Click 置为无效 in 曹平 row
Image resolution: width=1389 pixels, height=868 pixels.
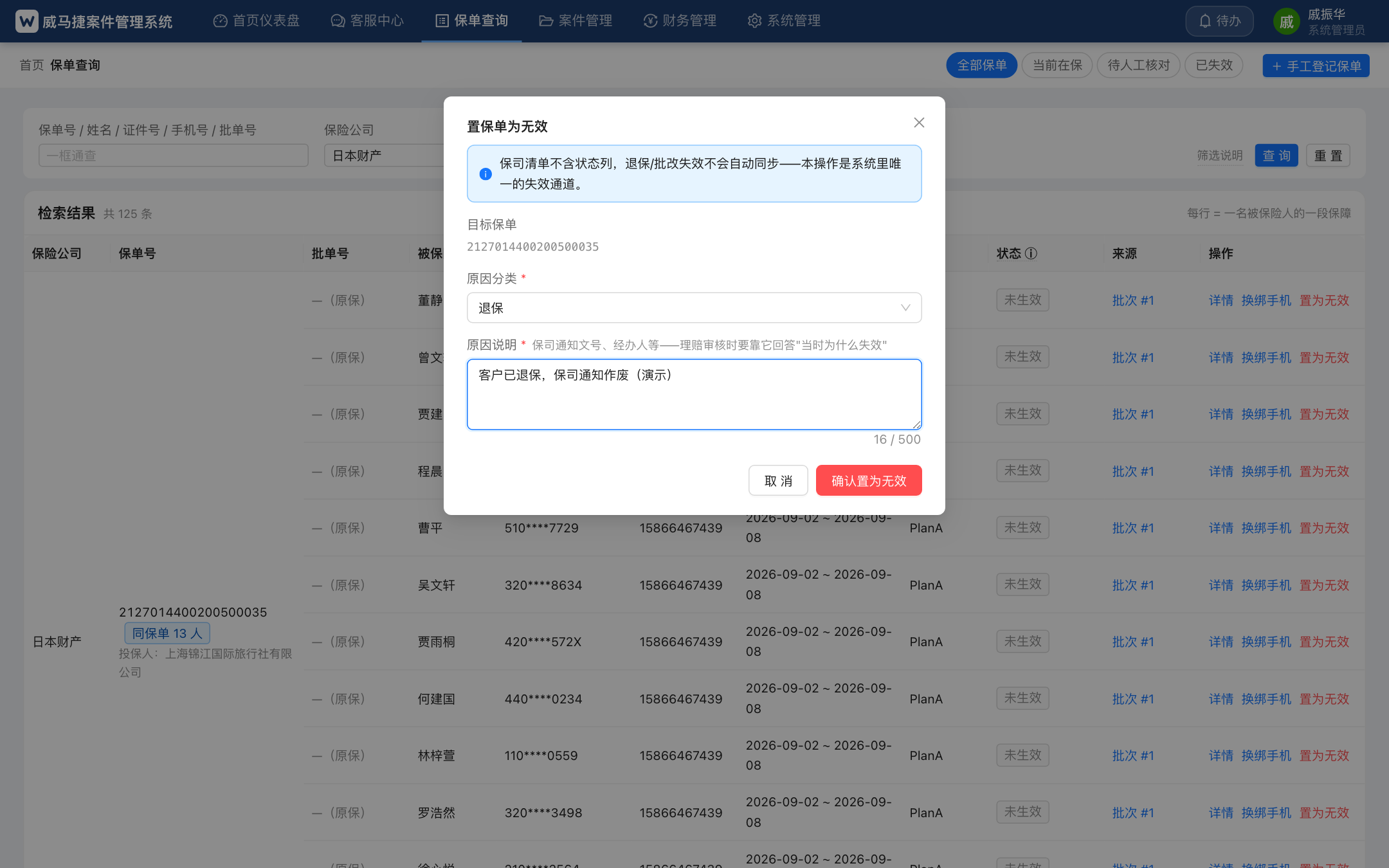point(1325,528)
